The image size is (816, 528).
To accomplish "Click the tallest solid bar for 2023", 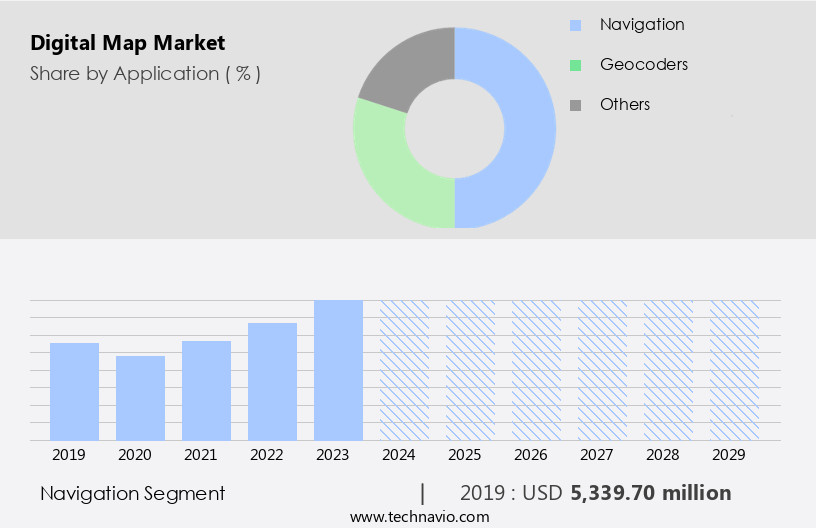I will click(x=338, y=370).
